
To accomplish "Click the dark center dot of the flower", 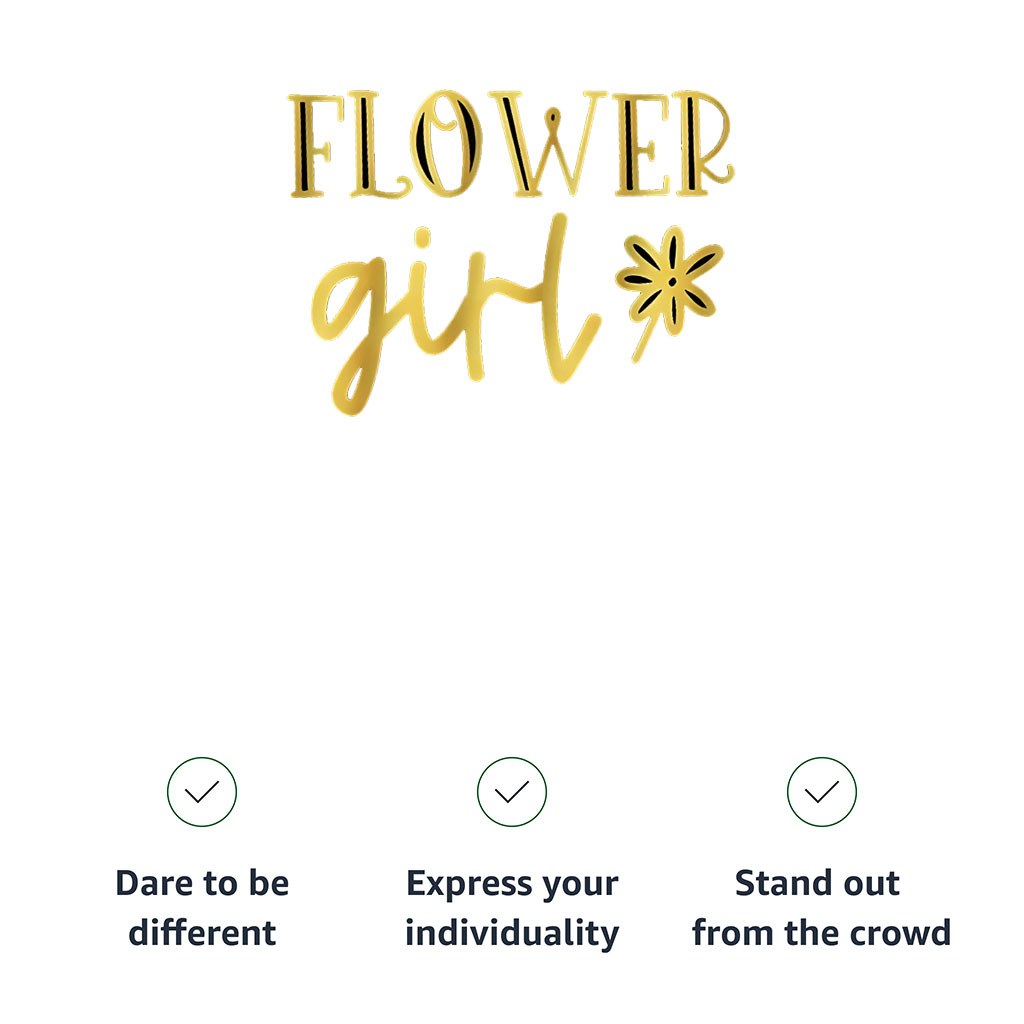I will [x=673, y=281].
